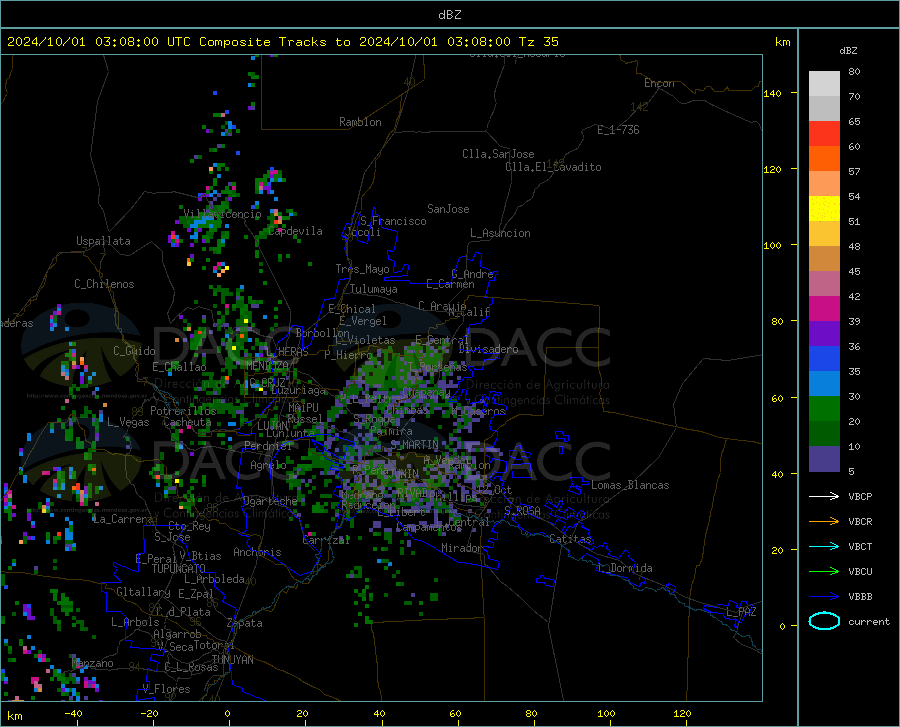The height and width of the screenshot is (727, 900).
Task: Click the Zapata label on map
Action: point(245,623)
